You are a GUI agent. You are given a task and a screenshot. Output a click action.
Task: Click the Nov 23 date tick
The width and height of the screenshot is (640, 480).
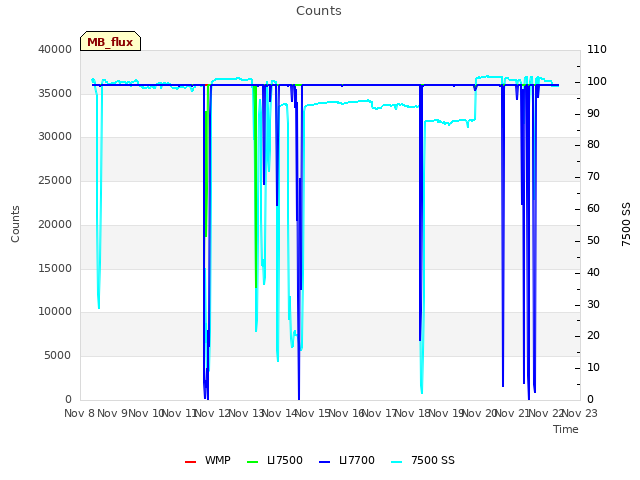coord(580,414)
